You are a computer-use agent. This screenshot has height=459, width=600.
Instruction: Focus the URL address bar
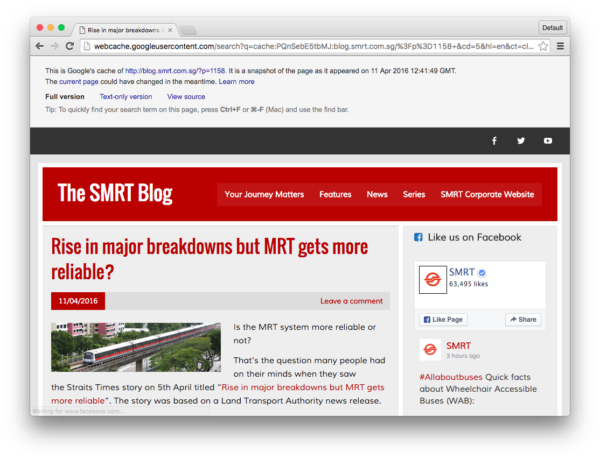(313, 46)
